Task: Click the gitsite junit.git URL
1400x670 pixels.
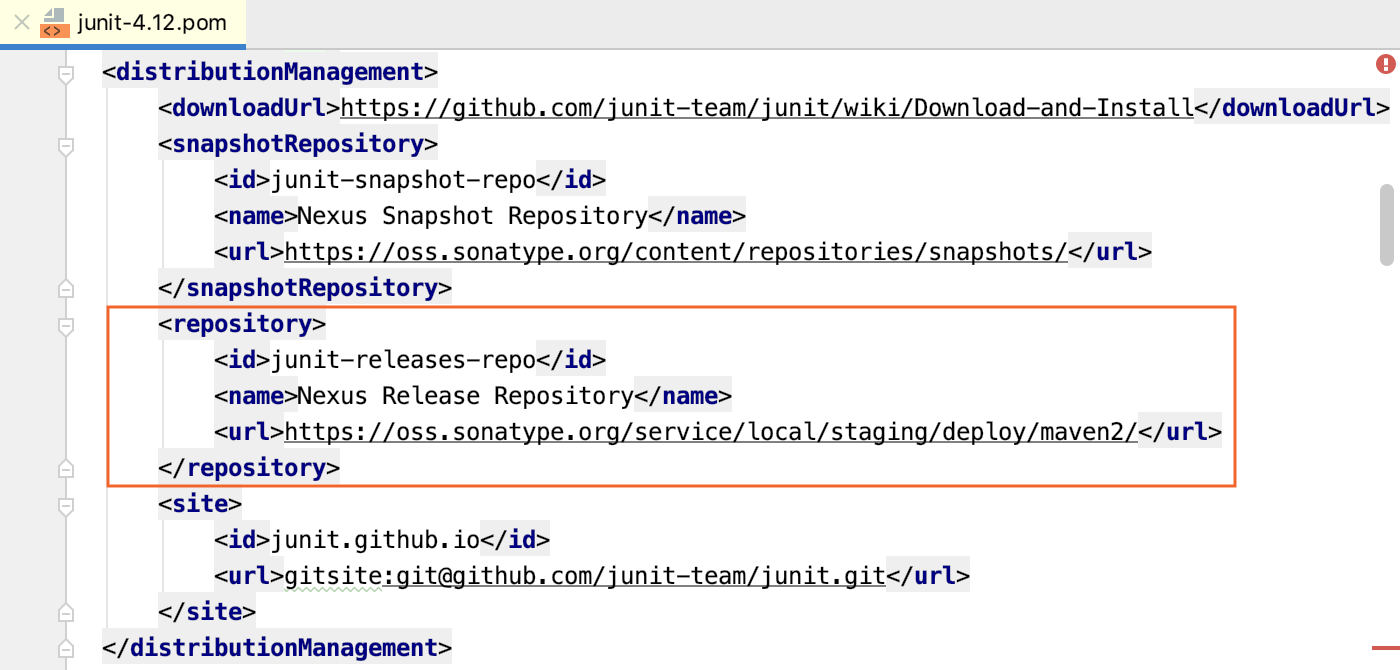Action: click(x=585, y=576)
